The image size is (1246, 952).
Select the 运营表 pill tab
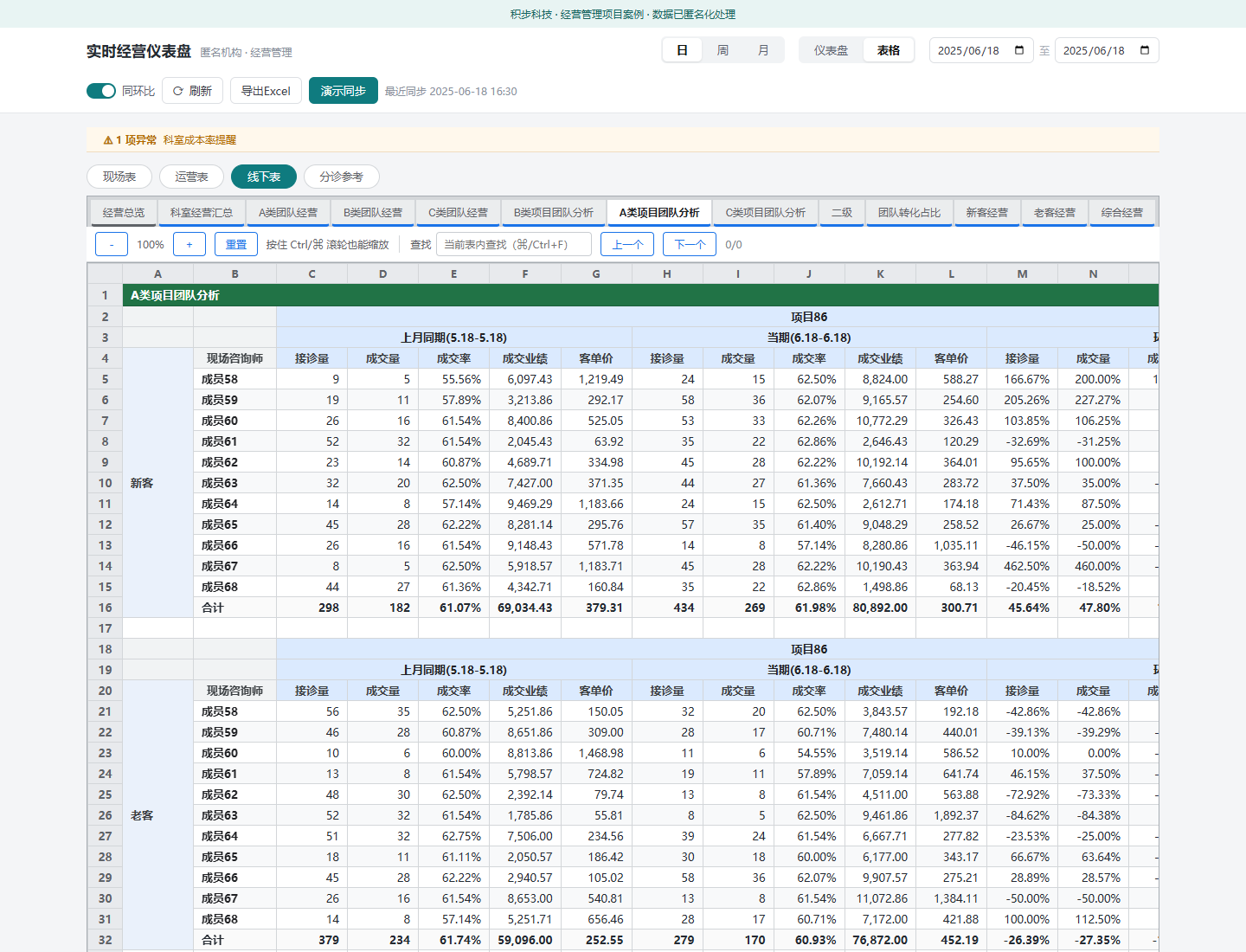pos(191,177)
